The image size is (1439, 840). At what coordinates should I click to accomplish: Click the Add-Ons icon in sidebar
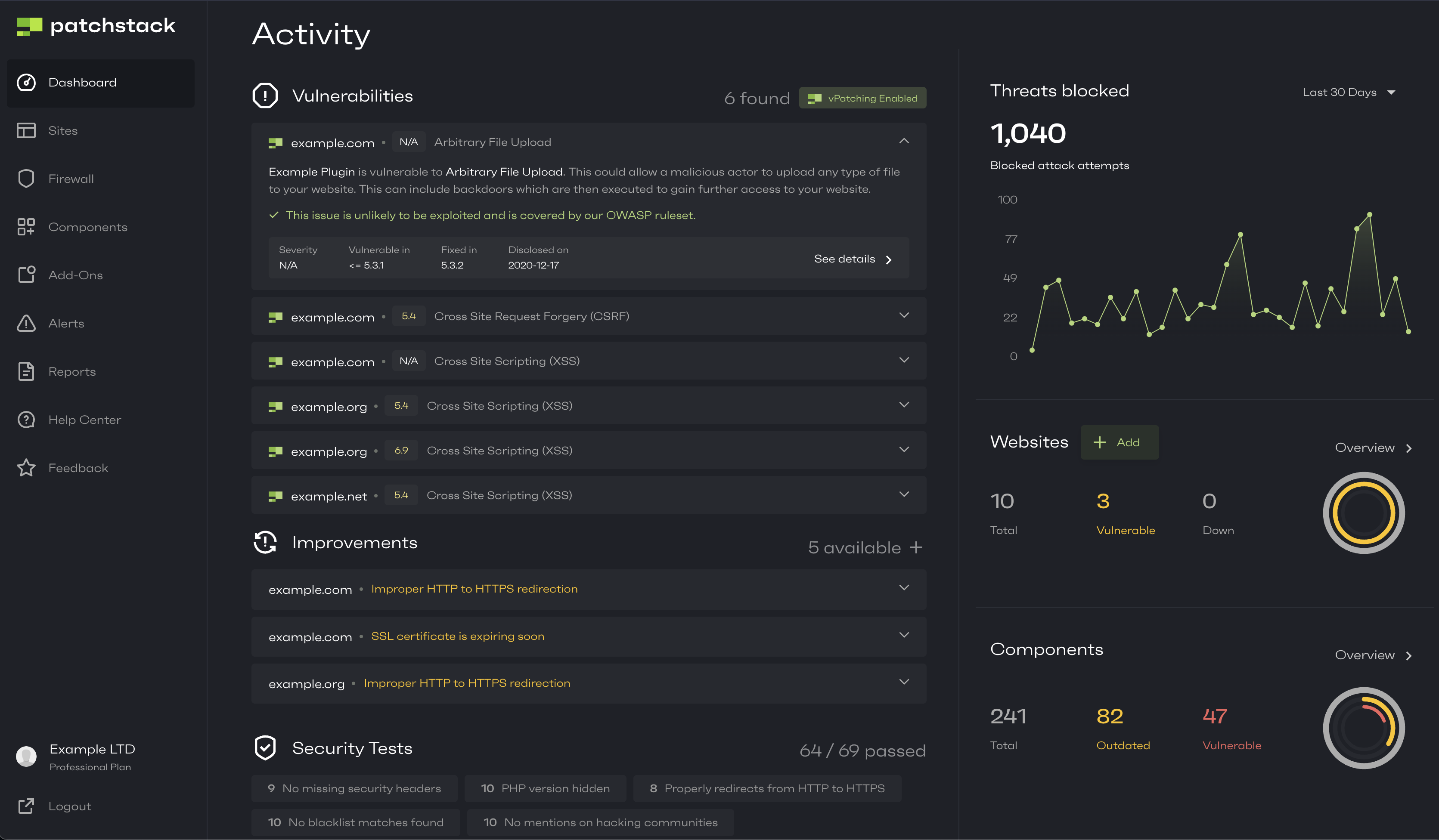click(26, 275)
